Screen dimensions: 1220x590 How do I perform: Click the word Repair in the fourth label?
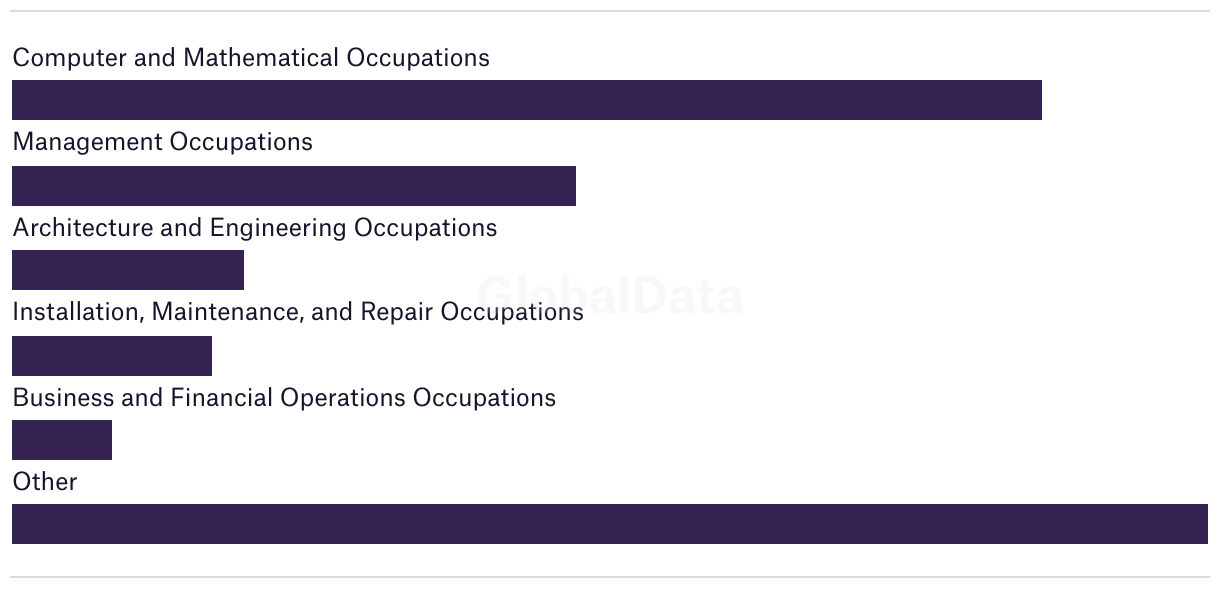coord(397,313)
